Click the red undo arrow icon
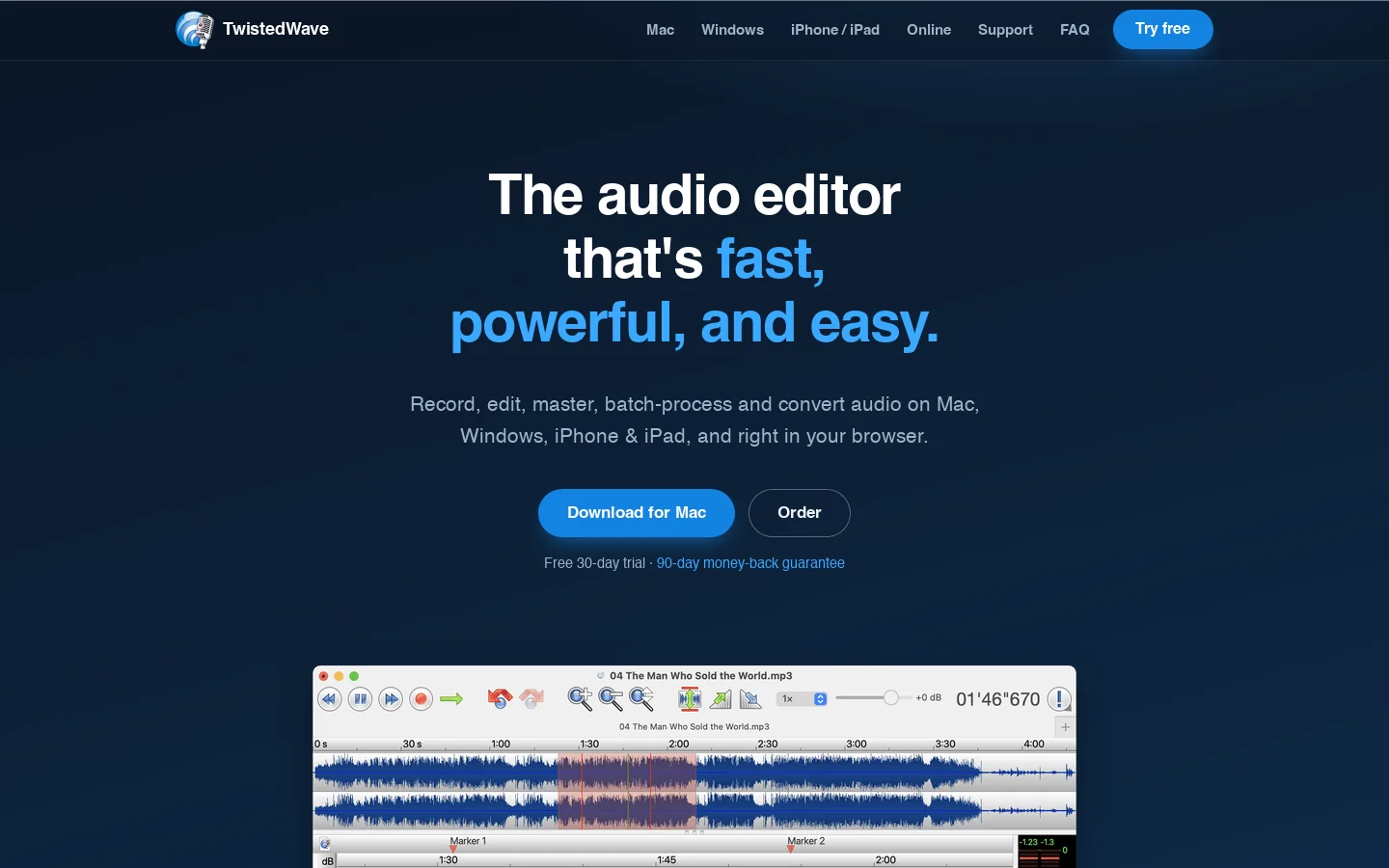Viewport: 1389px width, 868px height. click(500, 698)
